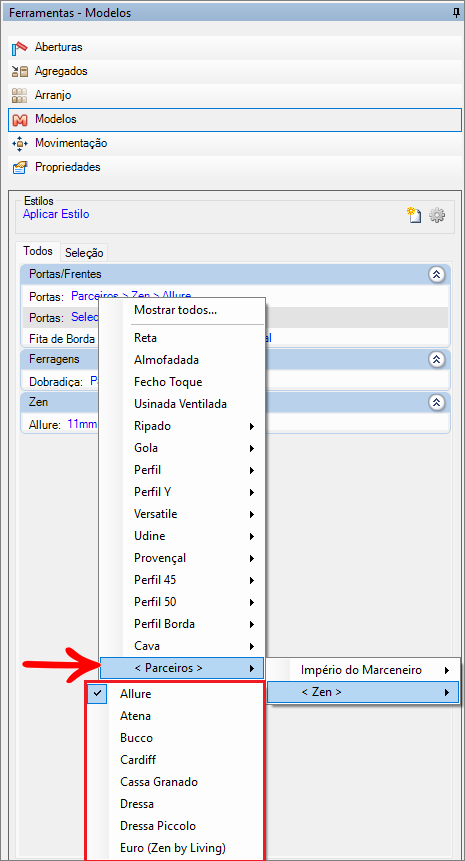Select the Dressa Piccolo model
The width and height of the screenshot is (465, 861).
click(x=175, y=826)
